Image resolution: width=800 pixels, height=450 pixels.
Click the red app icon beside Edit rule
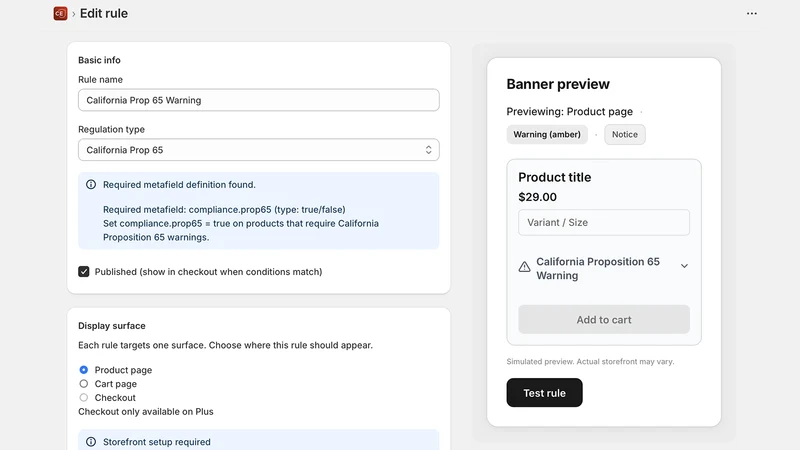tap(60, 13)
